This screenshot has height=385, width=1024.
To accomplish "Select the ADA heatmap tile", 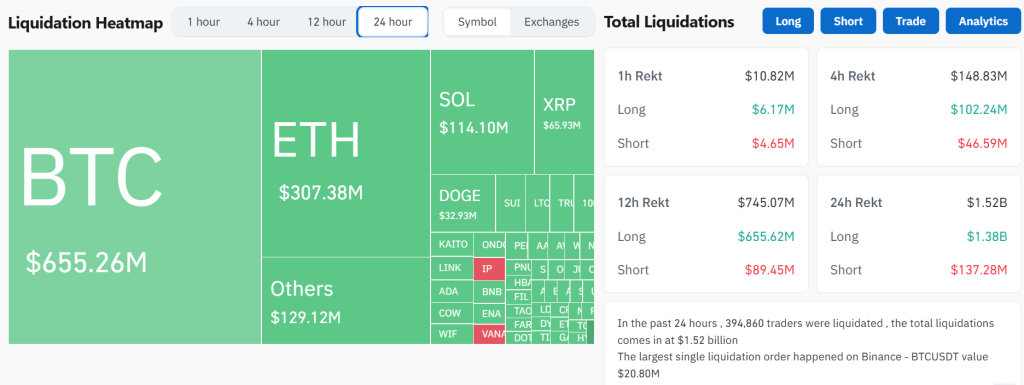I will [452, 291].
